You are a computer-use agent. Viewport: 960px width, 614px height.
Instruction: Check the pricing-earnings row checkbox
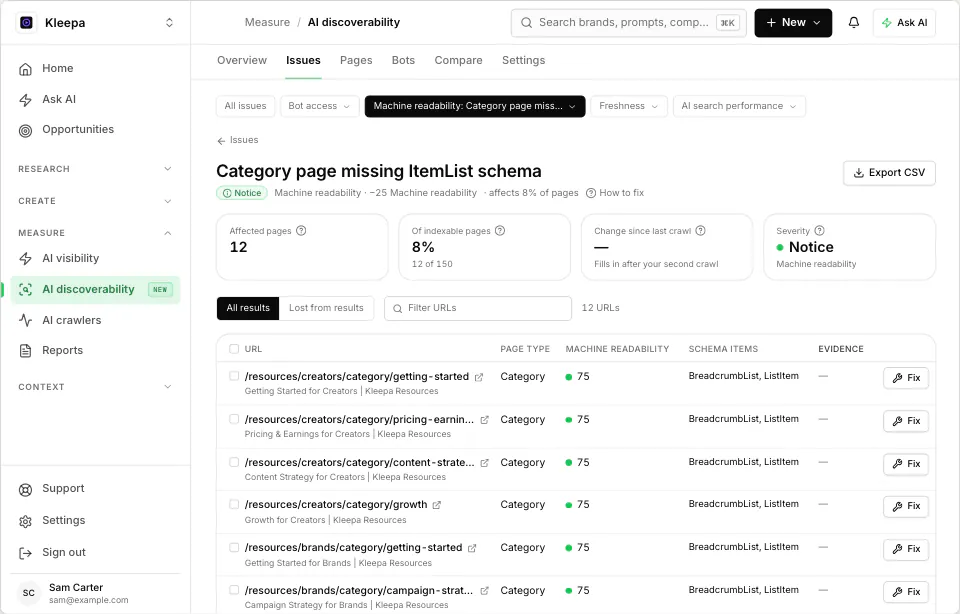coord(234,419)
